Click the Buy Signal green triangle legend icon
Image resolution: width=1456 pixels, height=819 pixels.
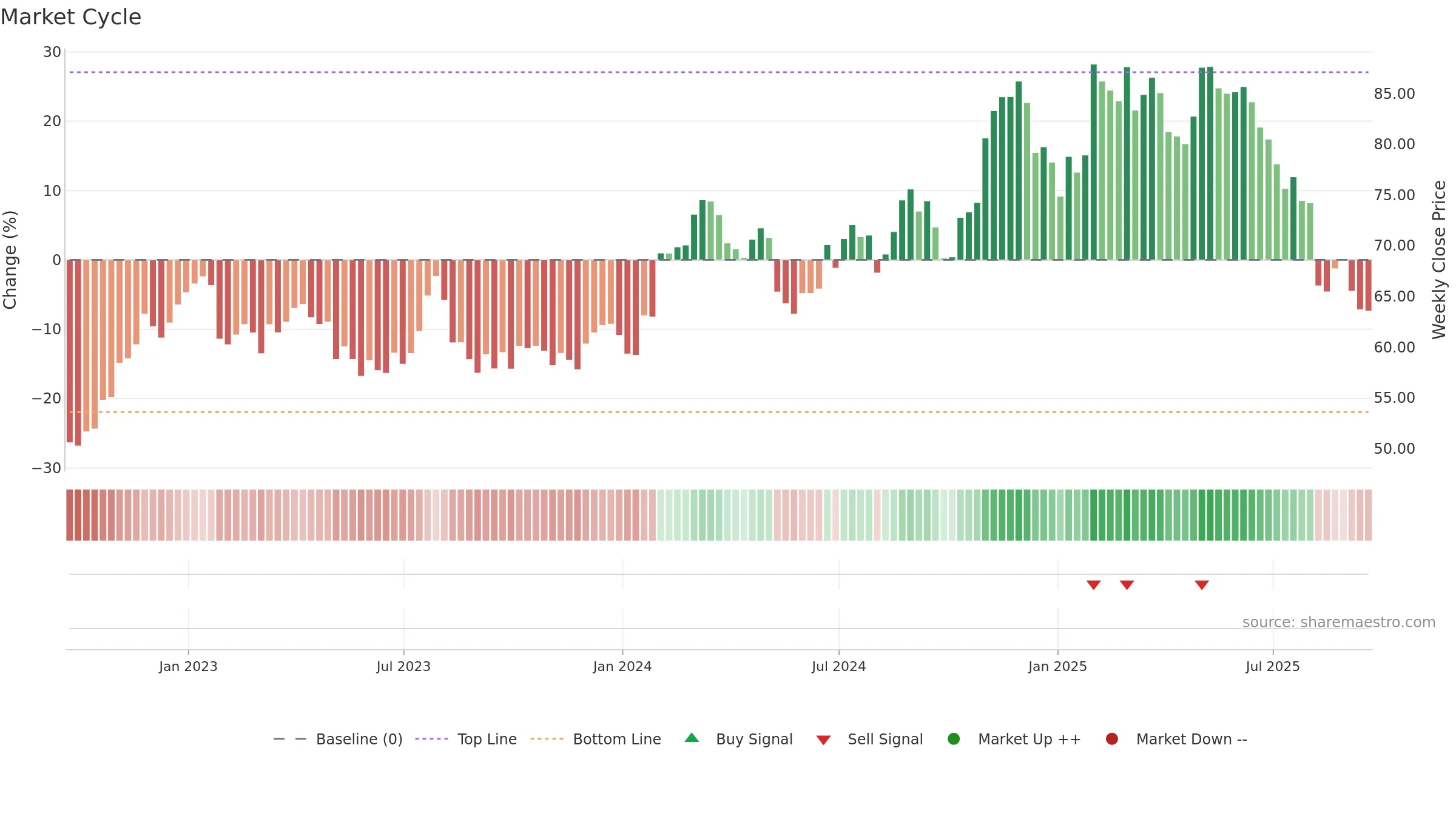coord(692,738)
